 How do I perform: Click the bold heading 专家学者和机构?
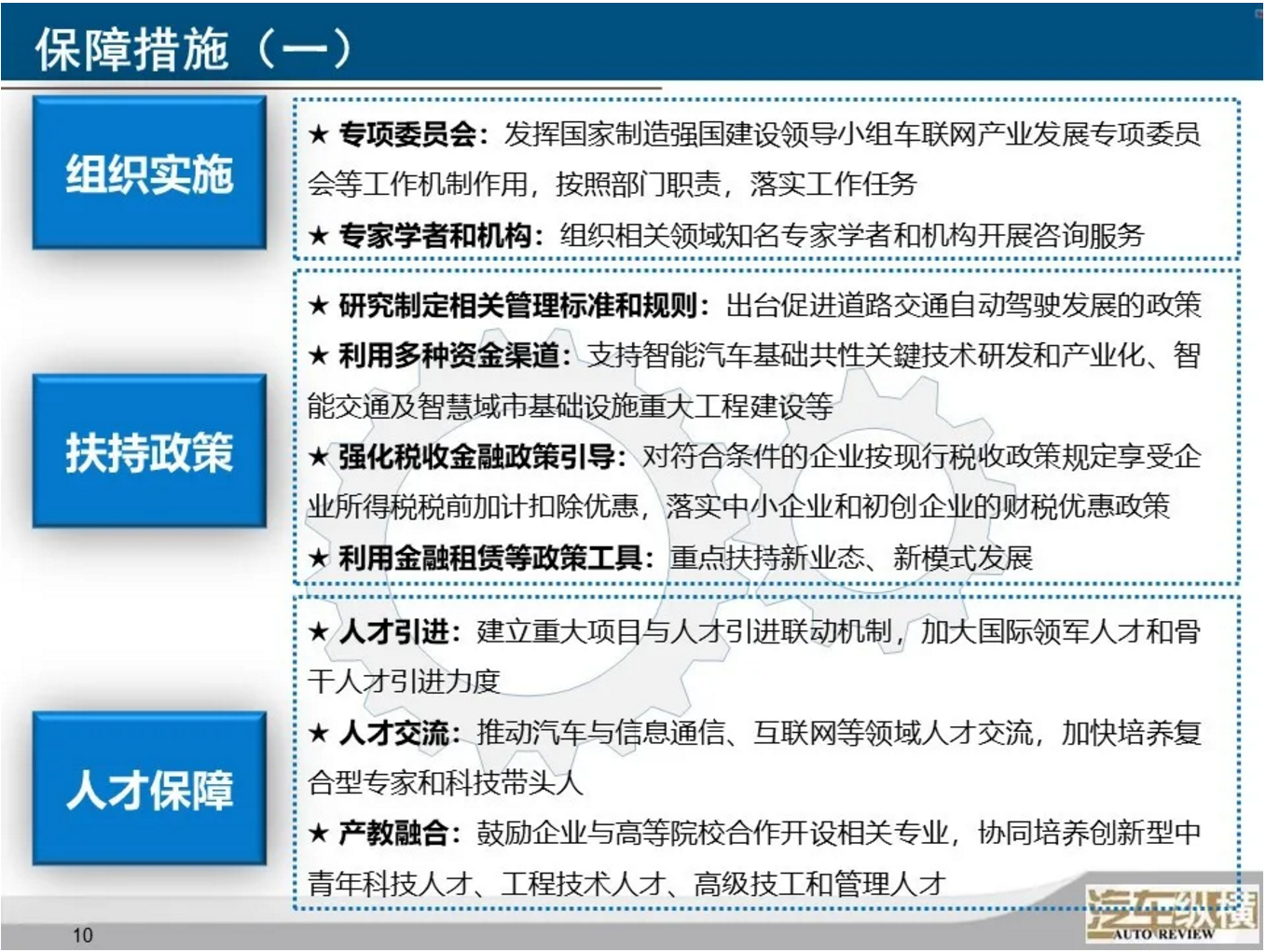[x=435, y=235]
